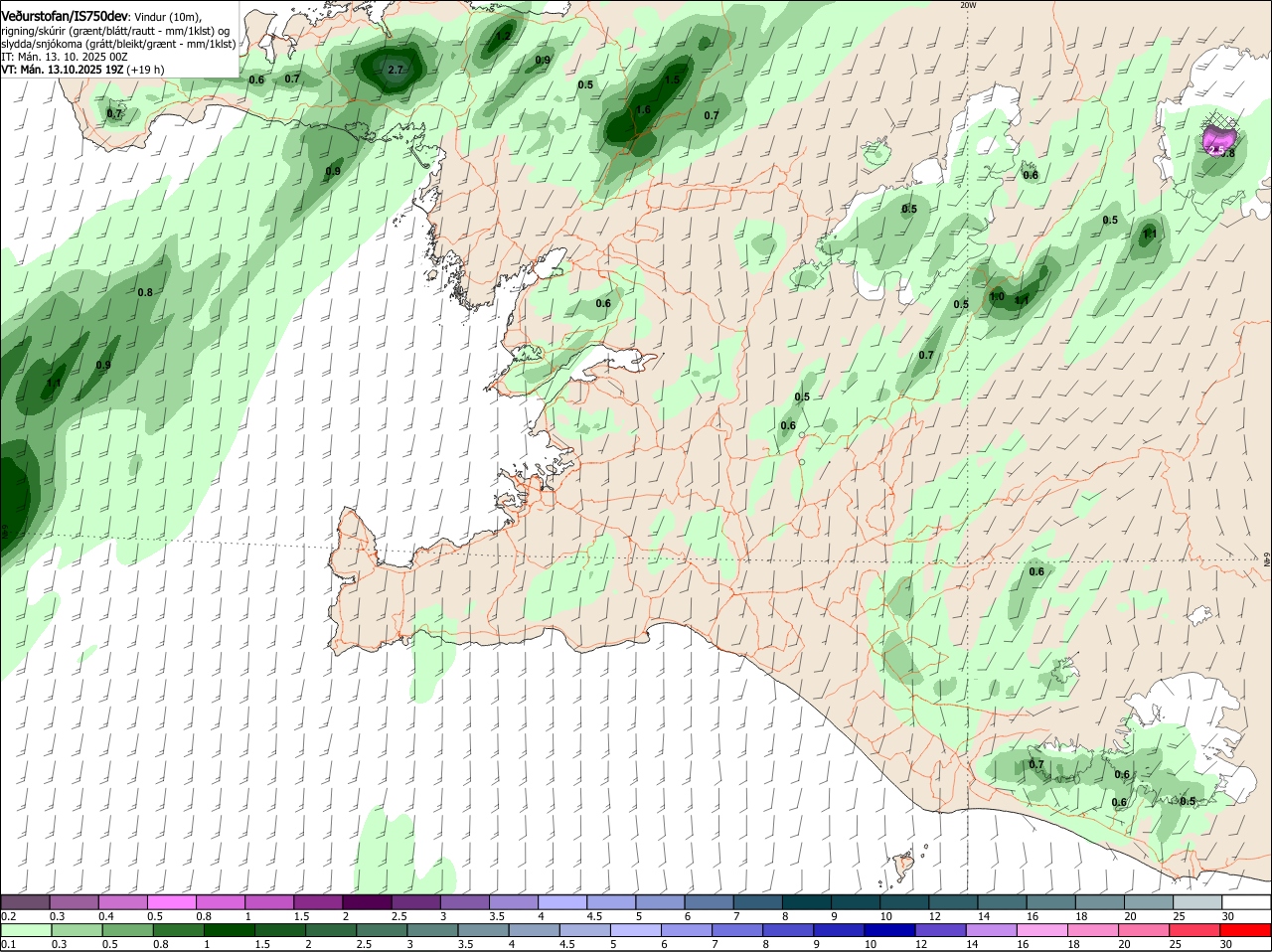
Task: Click the 1.5 precipitation value label
Action: pos(673,79)
